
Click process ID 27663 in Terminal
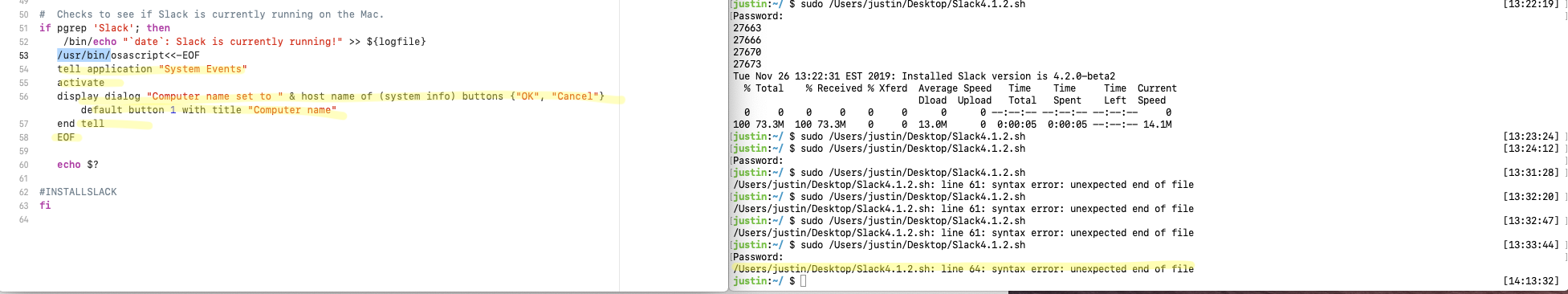click(x=747, y=28)
